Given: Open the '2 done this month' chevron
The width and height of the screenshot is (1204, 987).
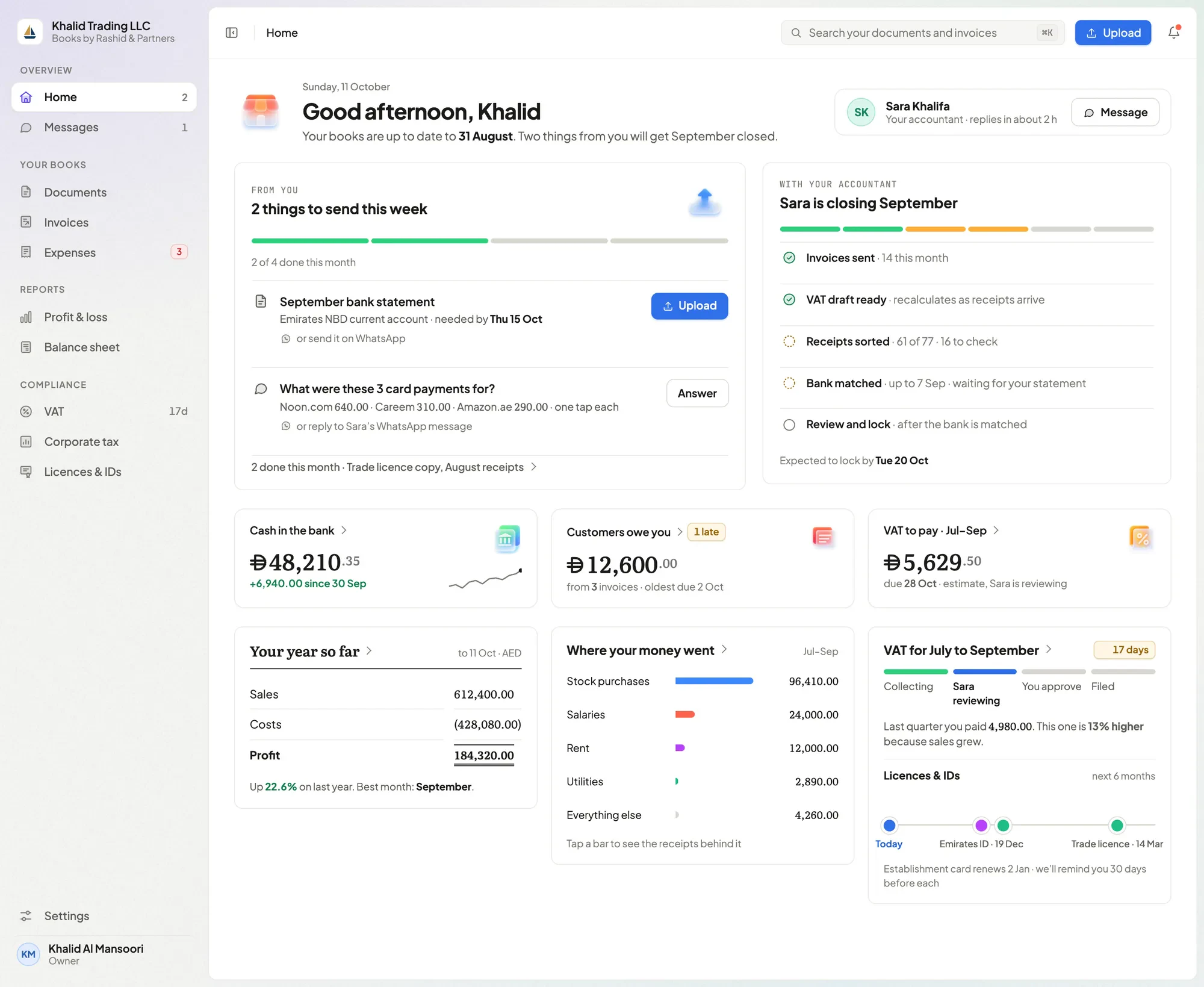Looking at the screenshot, I should tap(533, 467).
